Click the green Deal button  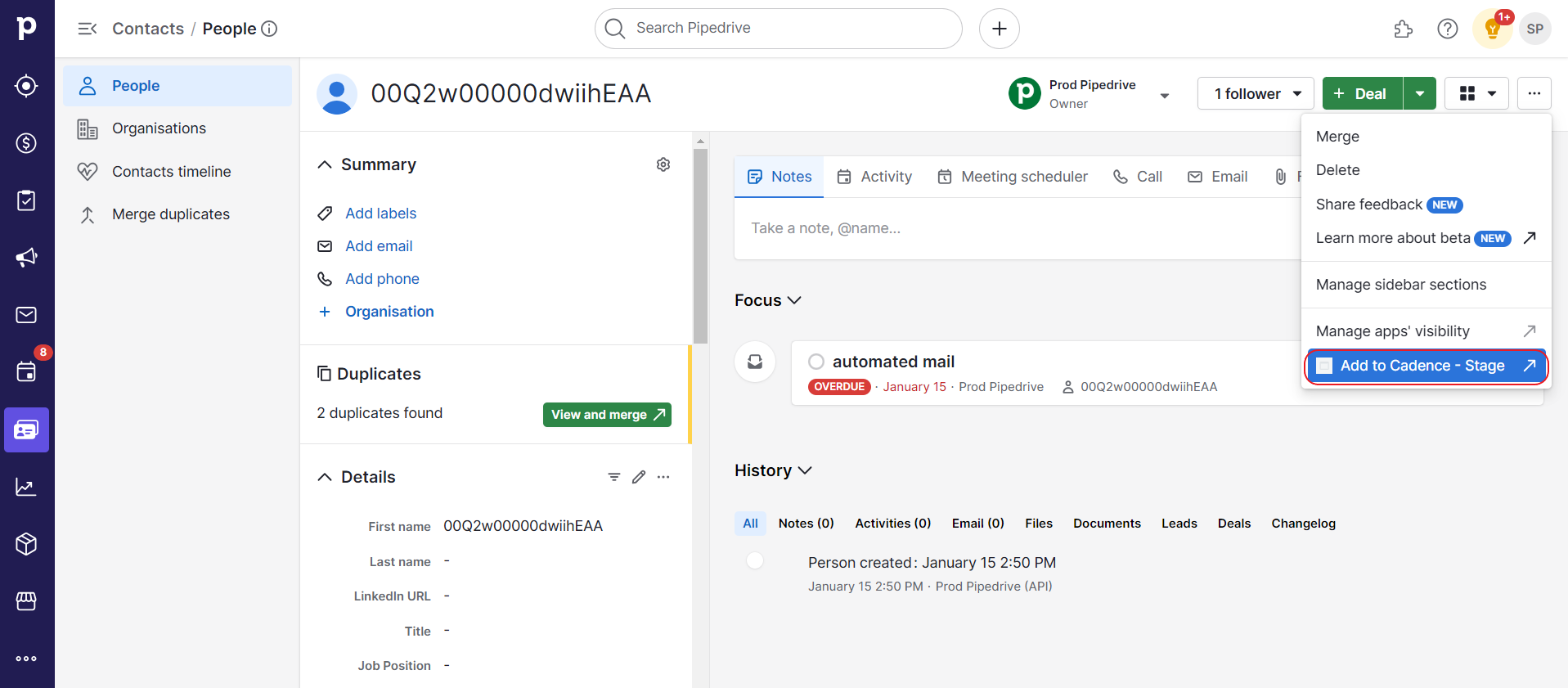tap(1363, 93)
